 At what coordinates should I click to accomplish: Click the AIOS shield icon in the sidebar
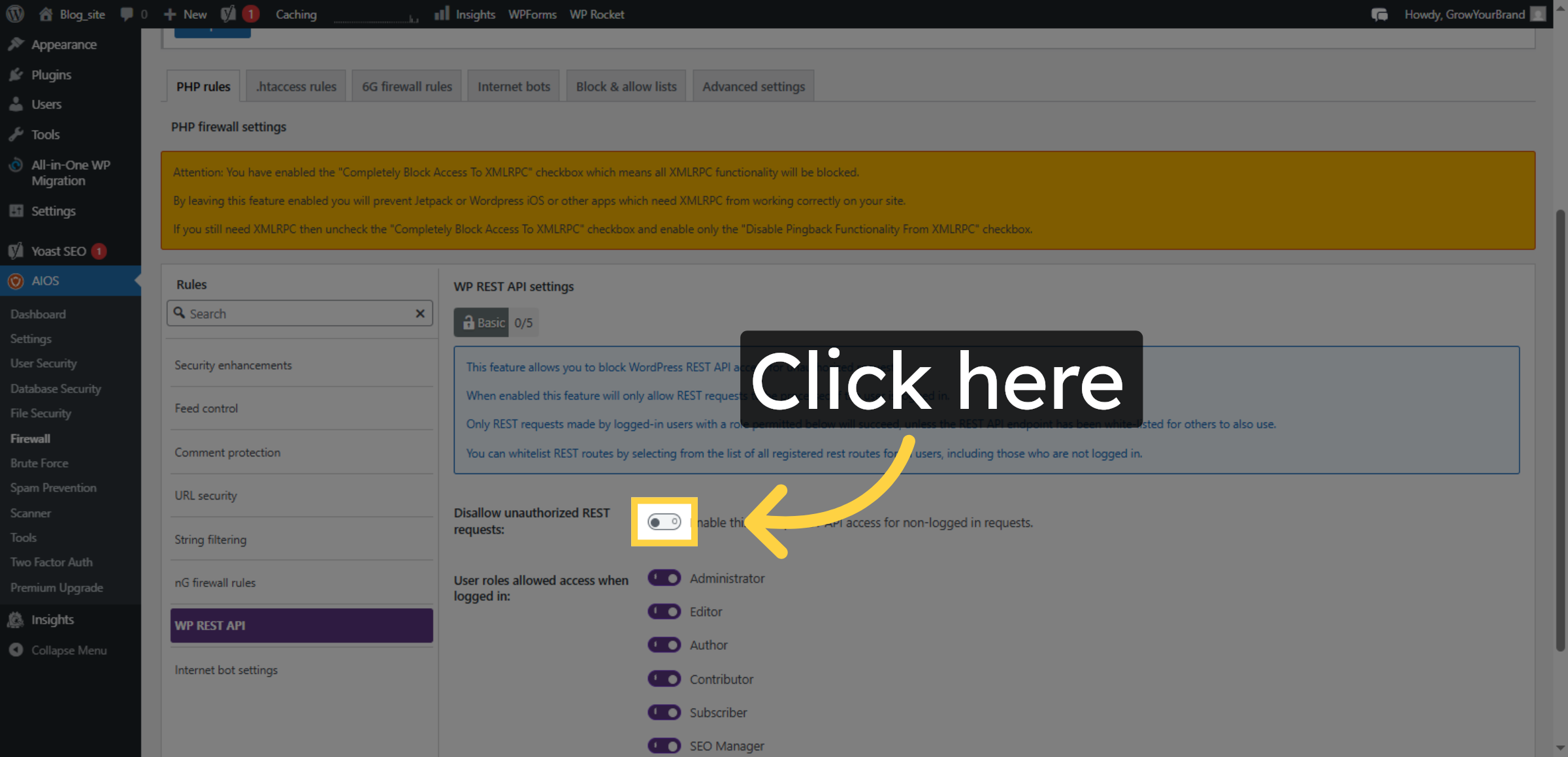click(16, 280)
